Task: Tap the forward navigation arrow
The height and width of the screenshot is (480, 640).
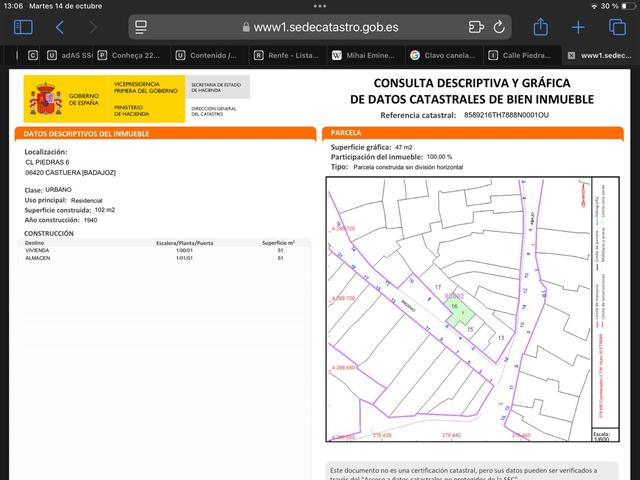Action: click(x=93, y=27)
